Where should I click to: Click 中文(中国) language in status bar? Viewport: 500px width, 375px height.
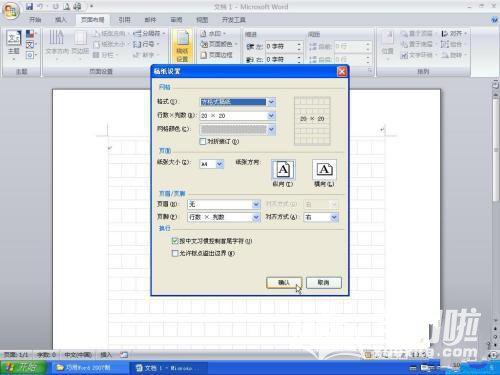77,355
